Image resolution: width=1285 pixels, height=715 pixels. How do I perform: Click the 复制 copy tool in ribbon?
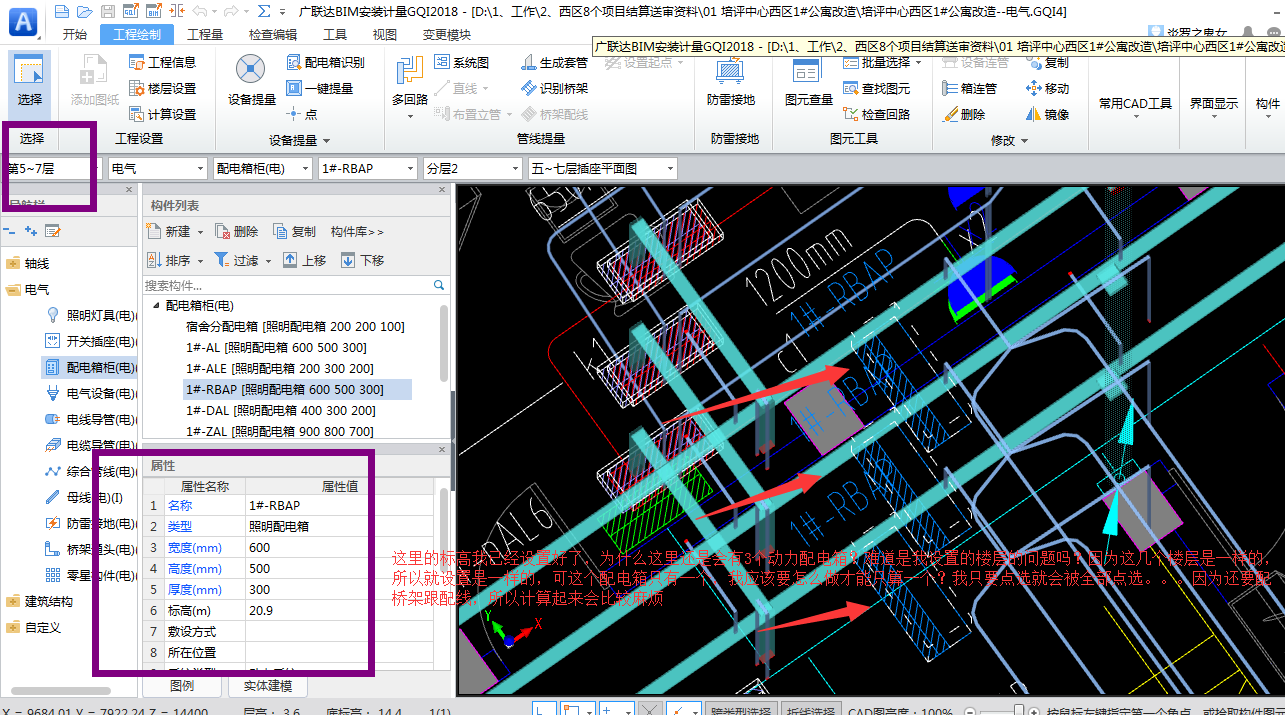coord(1048,62)
